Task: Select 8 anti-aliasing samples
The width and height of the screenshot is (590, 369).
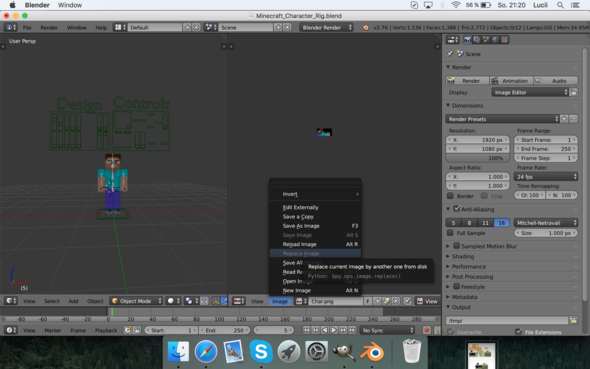Action: [x=469, y=223]
